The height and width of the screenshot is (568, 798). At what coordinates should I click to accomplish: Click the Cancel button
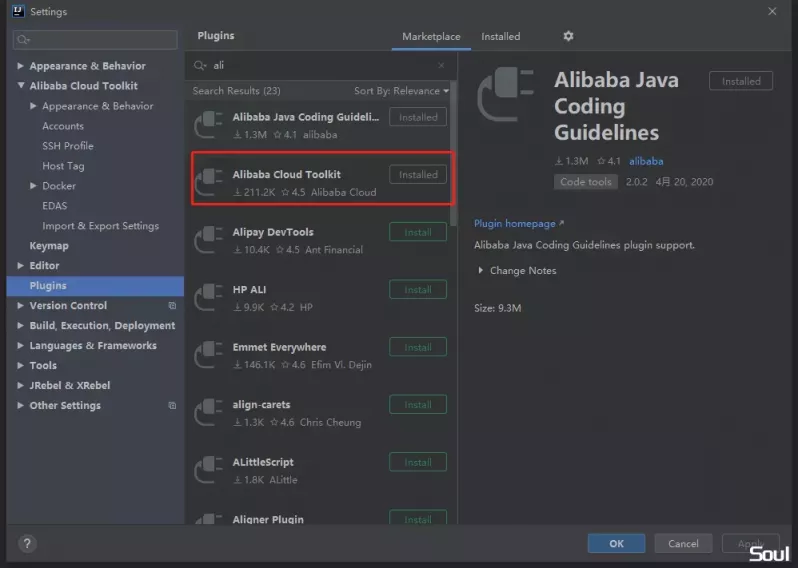(x=683, y=544)
